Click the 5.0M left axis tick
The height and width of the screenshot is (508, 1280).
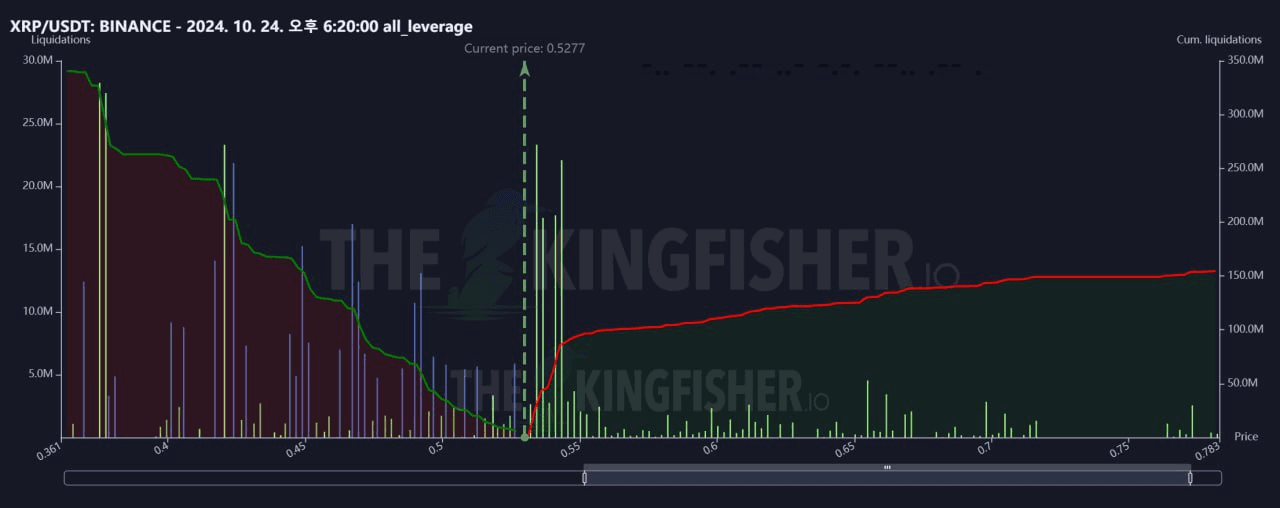pyautogui.click(x=39, y=374)
